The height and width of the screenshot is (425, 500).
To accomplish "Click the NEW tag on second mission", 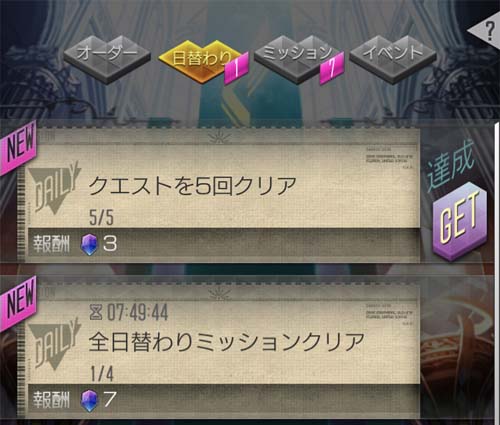I will [19, 304].
